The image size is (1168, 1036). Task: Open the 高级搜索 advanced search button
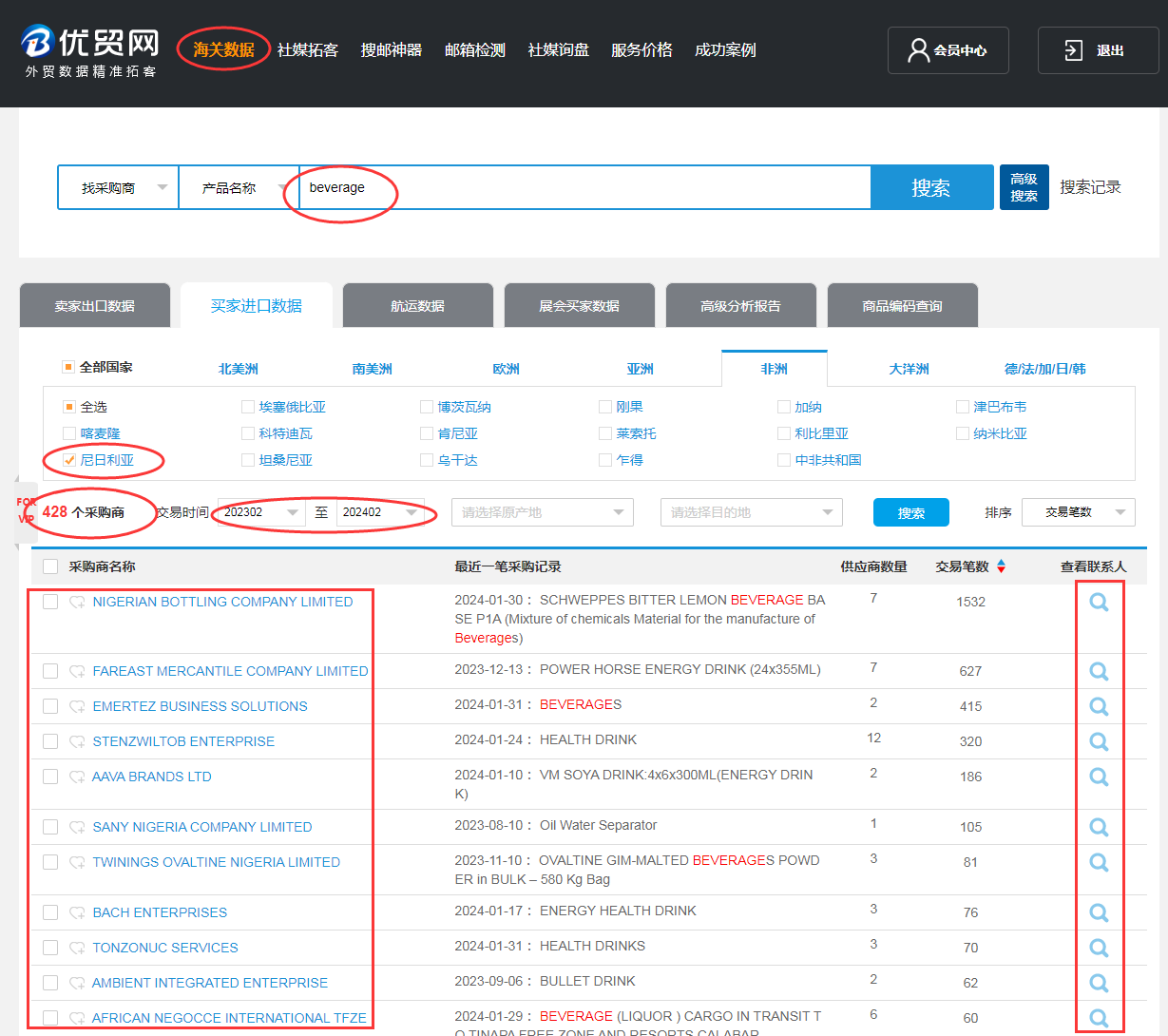coord(1024,187)
